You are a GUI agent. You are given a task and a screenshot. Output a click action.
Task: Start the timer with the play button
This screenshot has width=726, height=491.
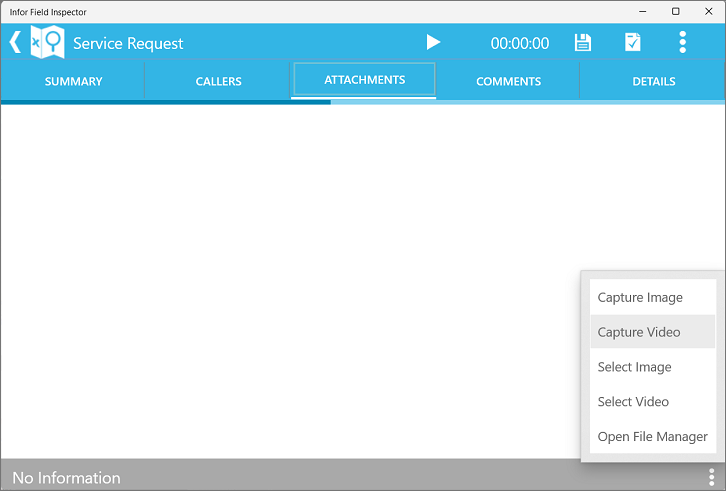coord(433,42)
